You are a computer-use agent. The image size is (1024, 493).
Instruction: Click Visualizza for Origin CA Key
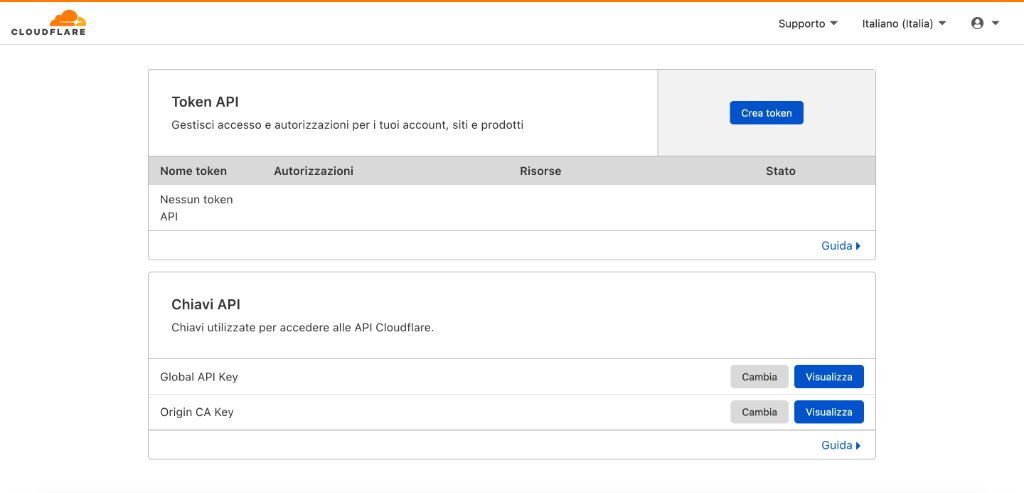point(829,412)
